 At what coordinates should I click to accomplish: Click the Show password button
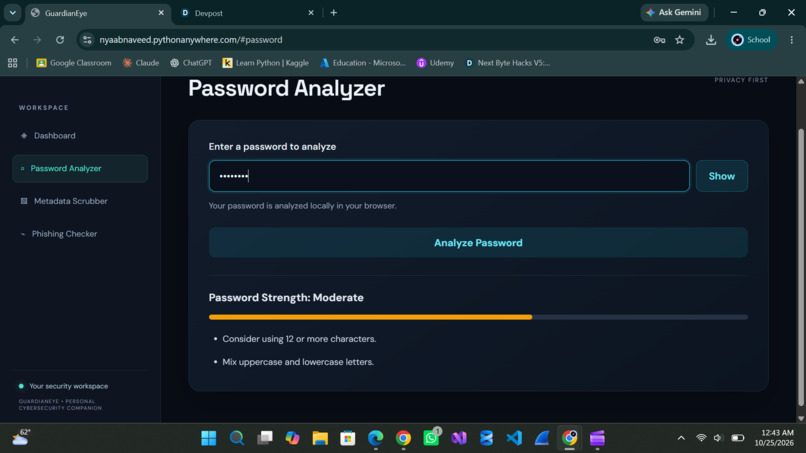722,176
